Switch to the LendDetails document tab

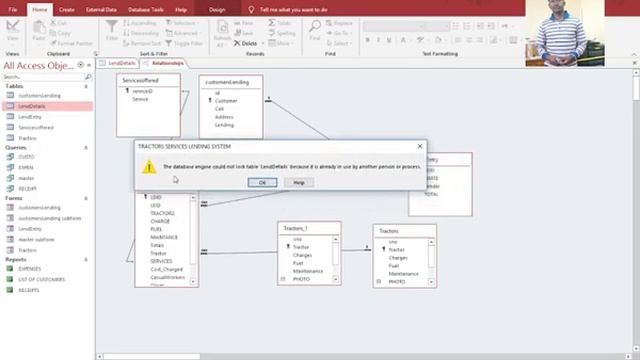(118, 63)
